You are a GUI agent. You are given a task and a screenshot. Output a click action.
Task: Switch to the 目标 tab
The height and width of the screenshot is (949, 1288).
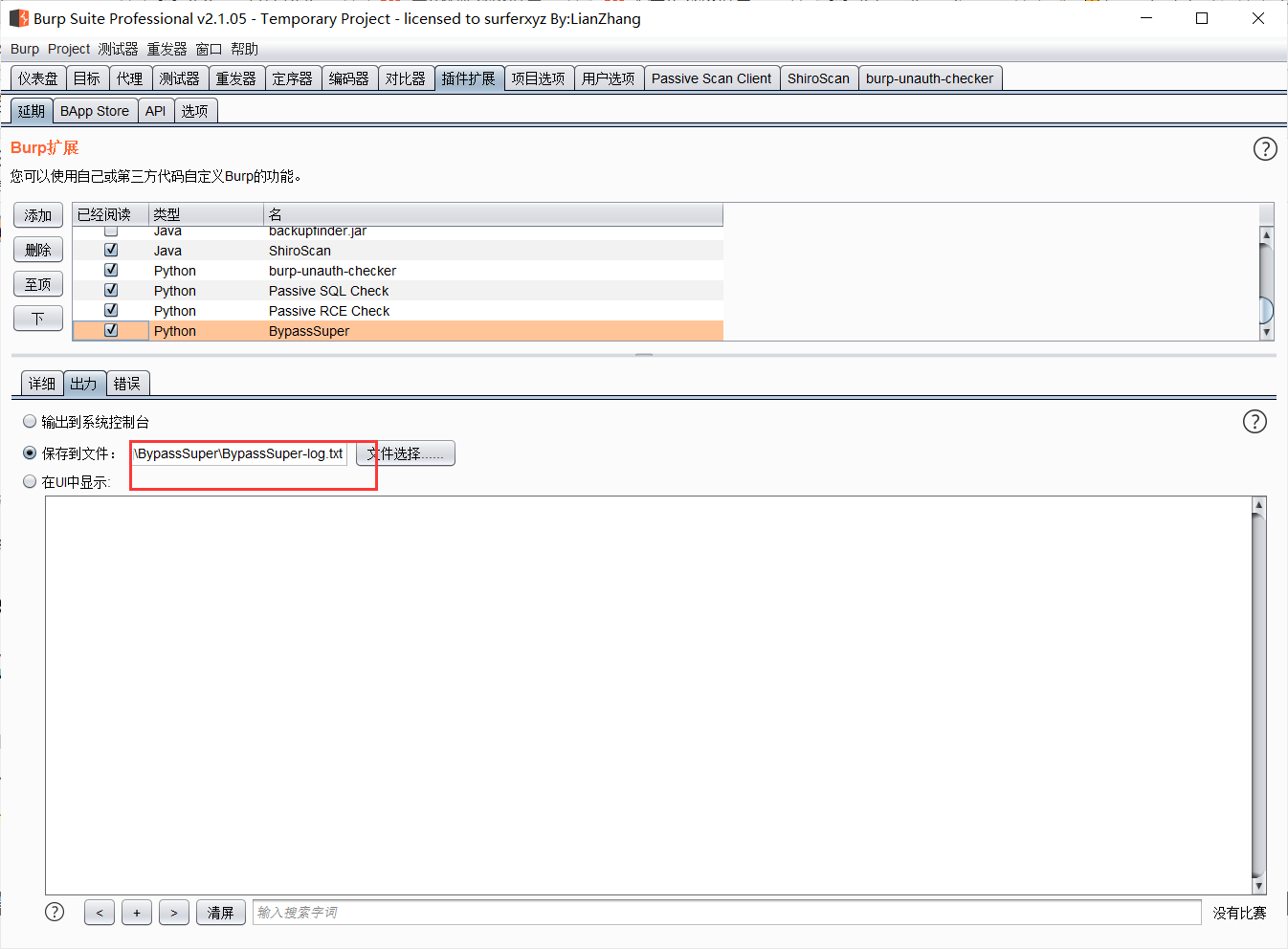click(87, 78)
